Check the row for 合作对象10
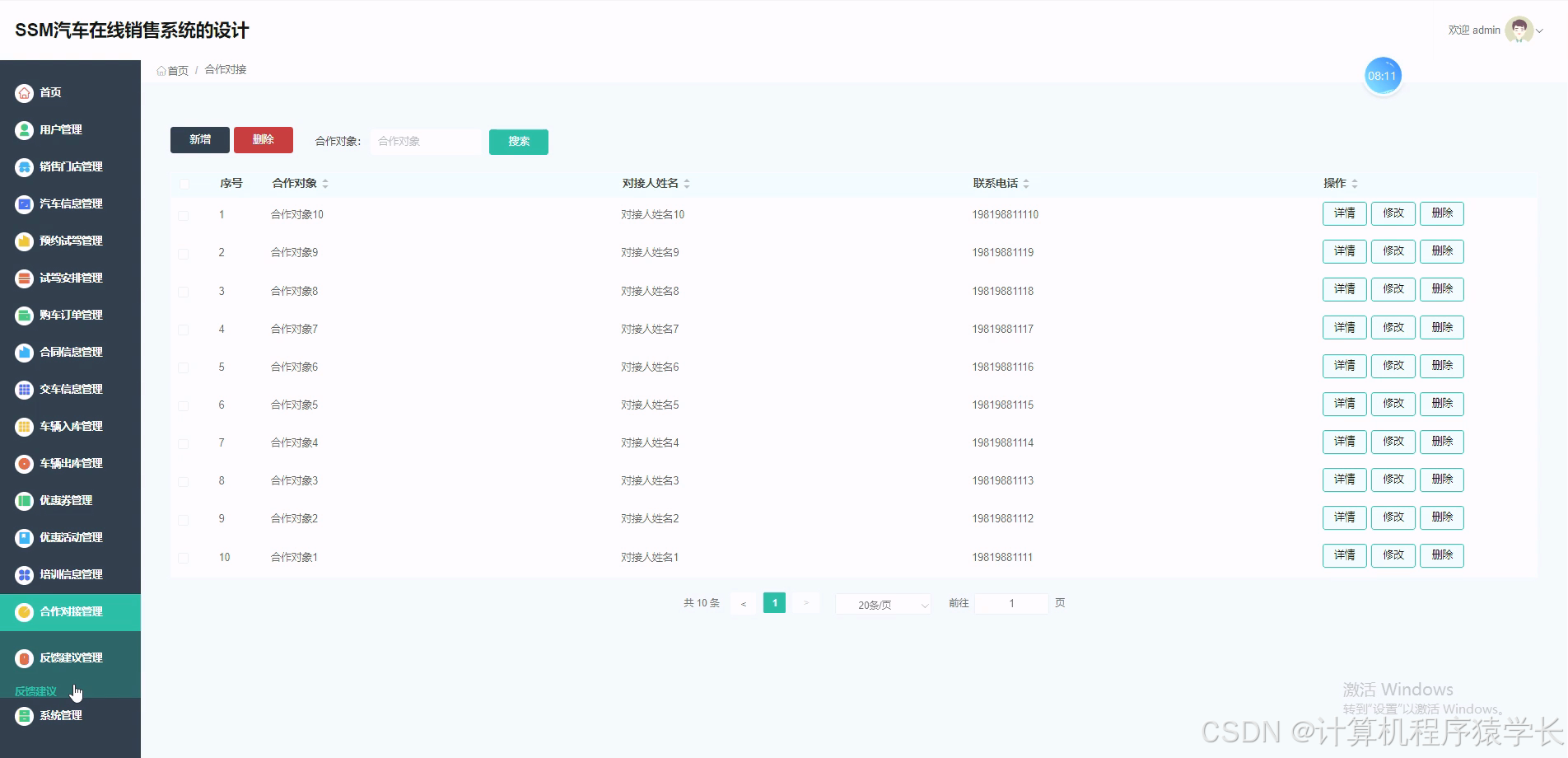The width and height of the screenshot is (1568, 758). click(x=184, y=216)
